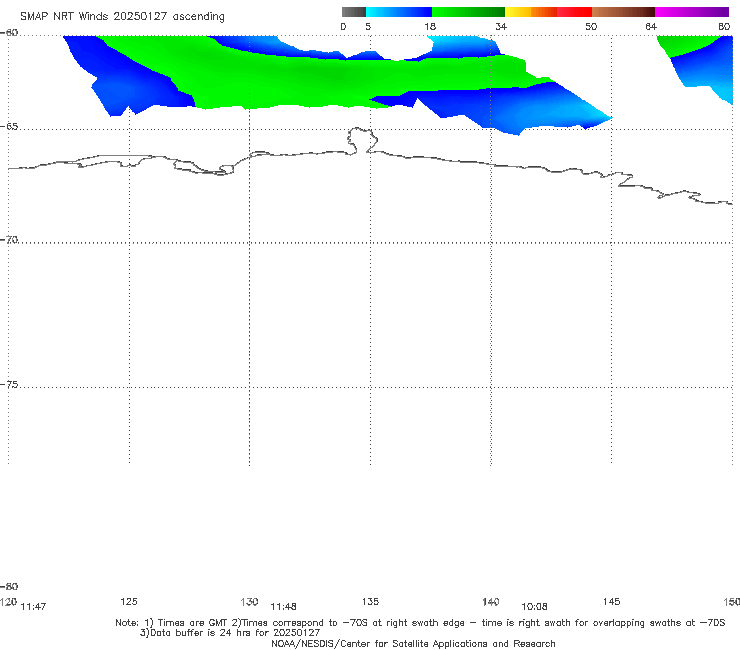Click the latitude label '-70'
The height and width of the screenshot is (650, 740).
tap(9, 240)
